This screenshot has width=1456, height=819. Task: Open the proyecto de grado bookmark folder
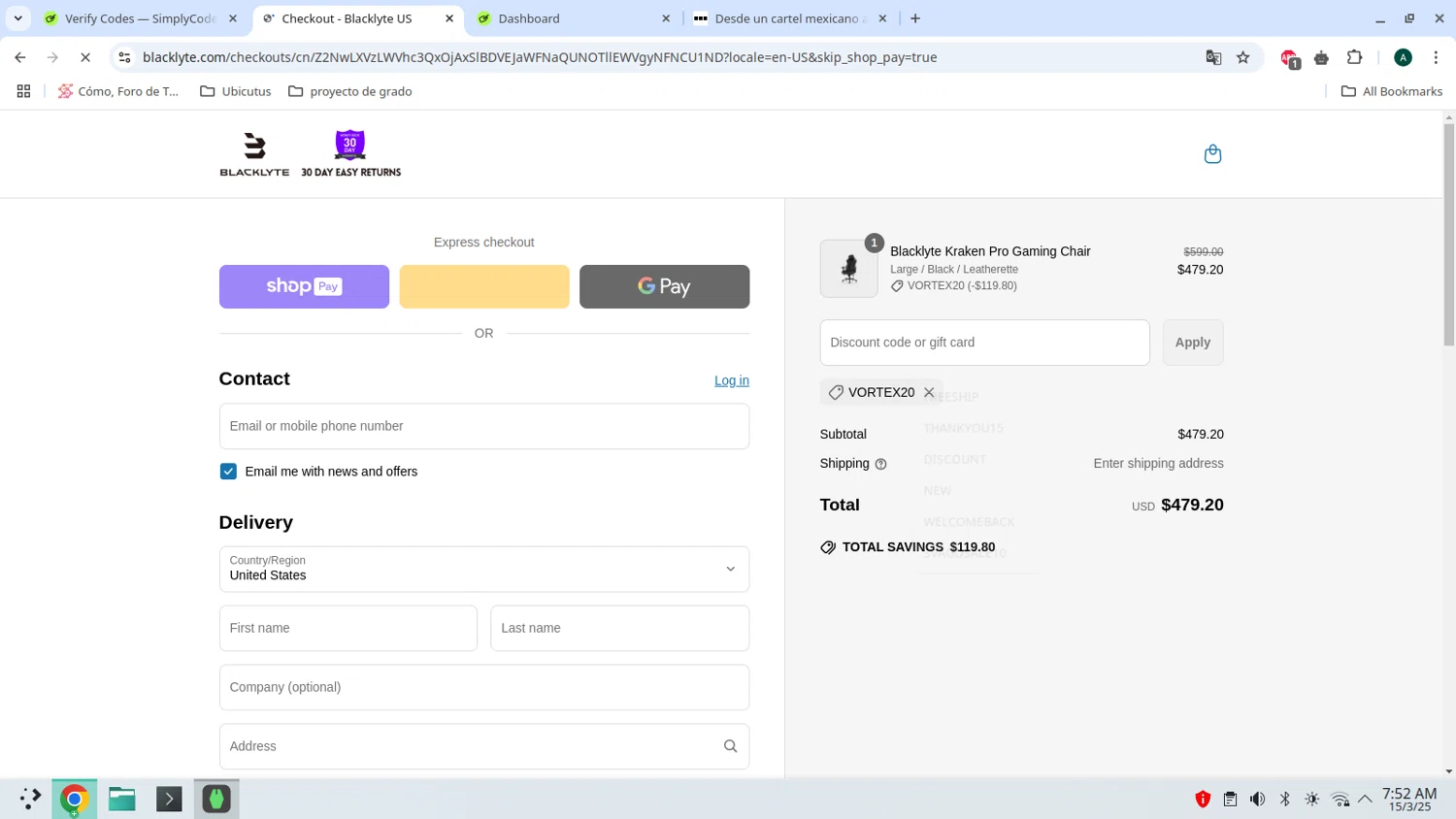[x=350, y=91]
